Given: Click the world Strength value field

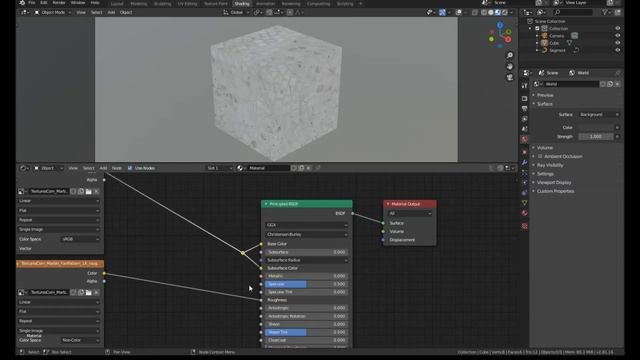Looking at the screenshot, I should pos(596,137).
